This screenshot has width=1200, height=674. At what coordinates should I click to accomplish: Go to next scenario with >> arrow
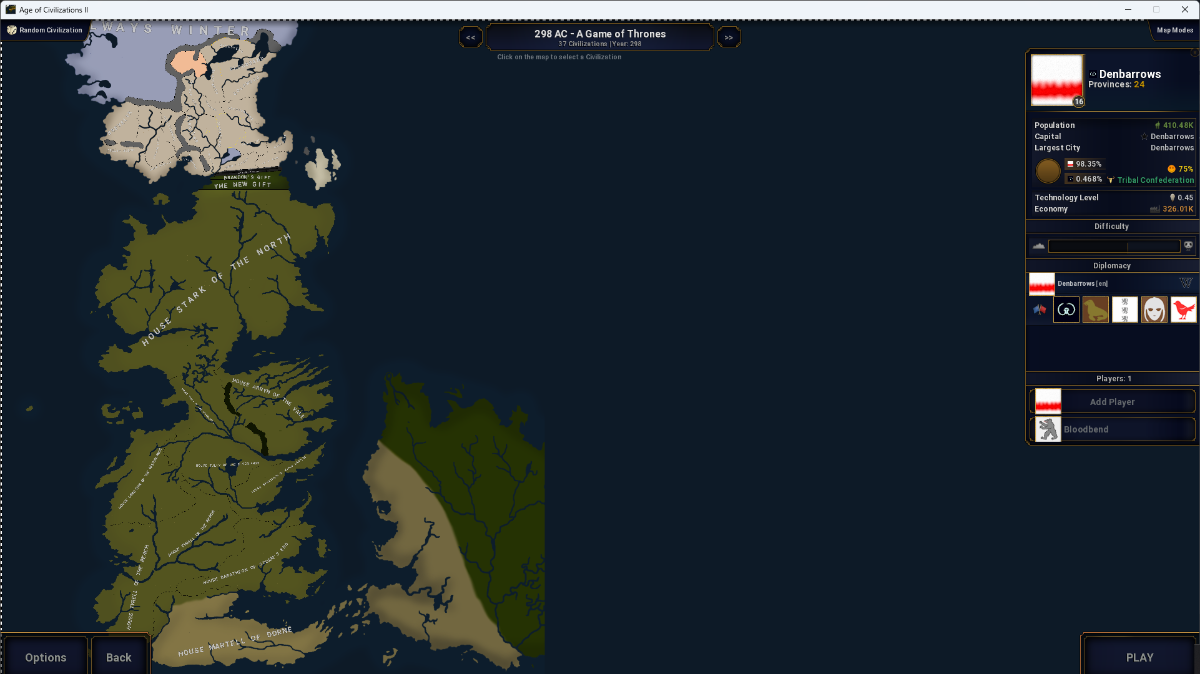point(729,37)
